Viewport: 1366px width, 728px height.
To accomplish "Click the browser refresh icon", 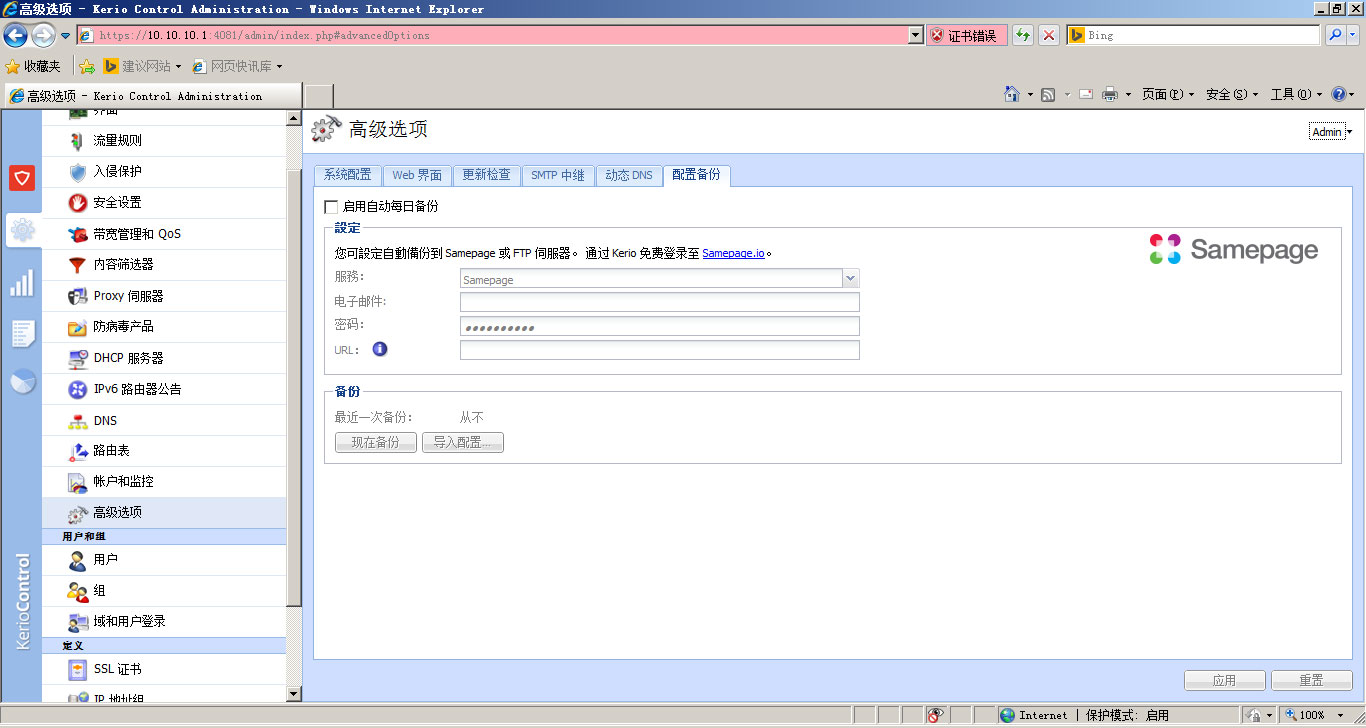I will 1022,35.
